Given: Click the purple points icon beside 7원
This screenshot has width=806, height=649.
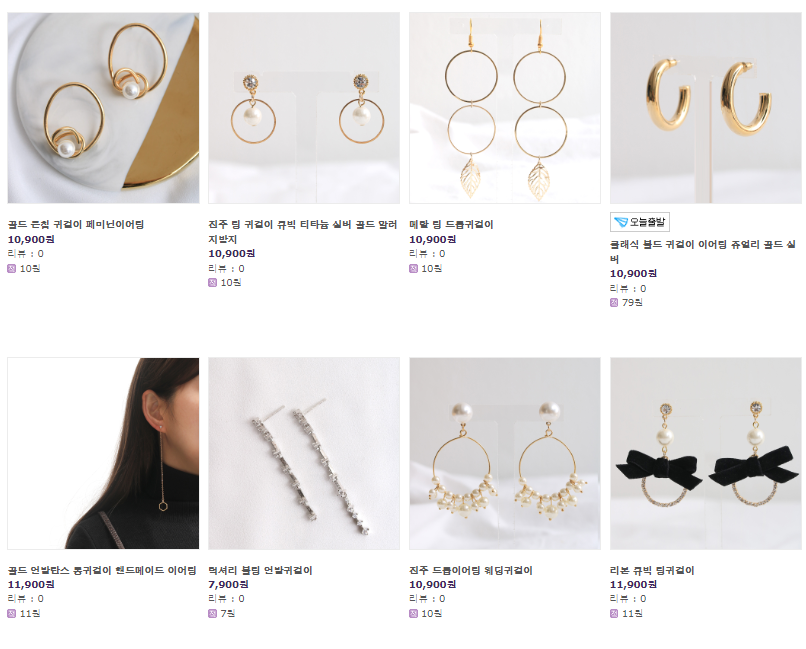Looking at the screenshot, I should (212, 614).
